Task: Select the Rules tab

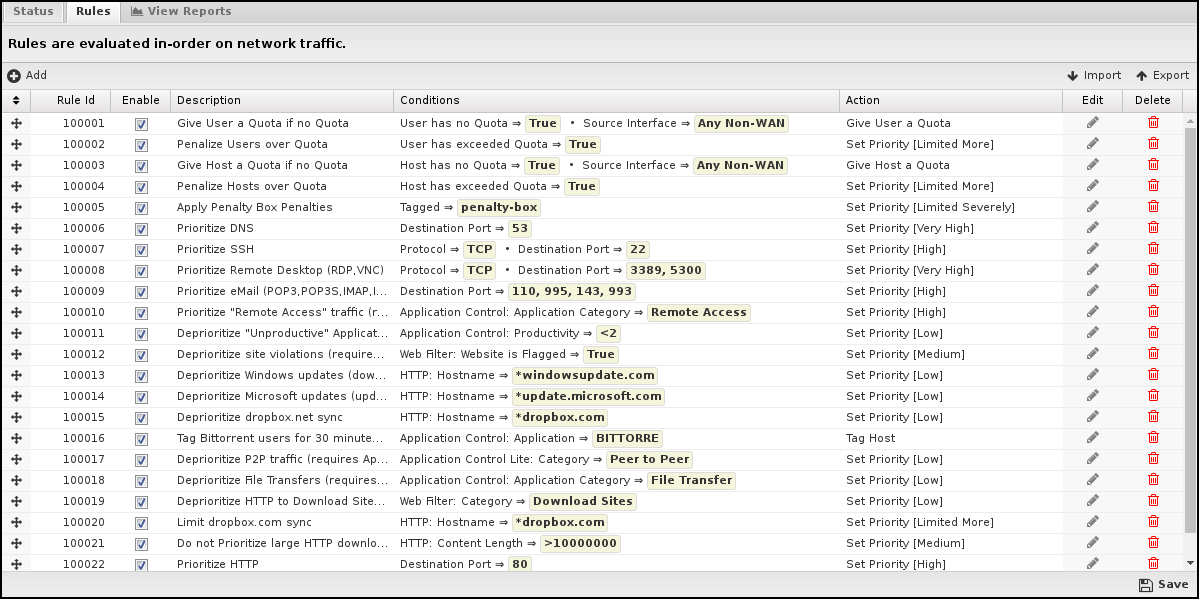Action: pos(93,11)
